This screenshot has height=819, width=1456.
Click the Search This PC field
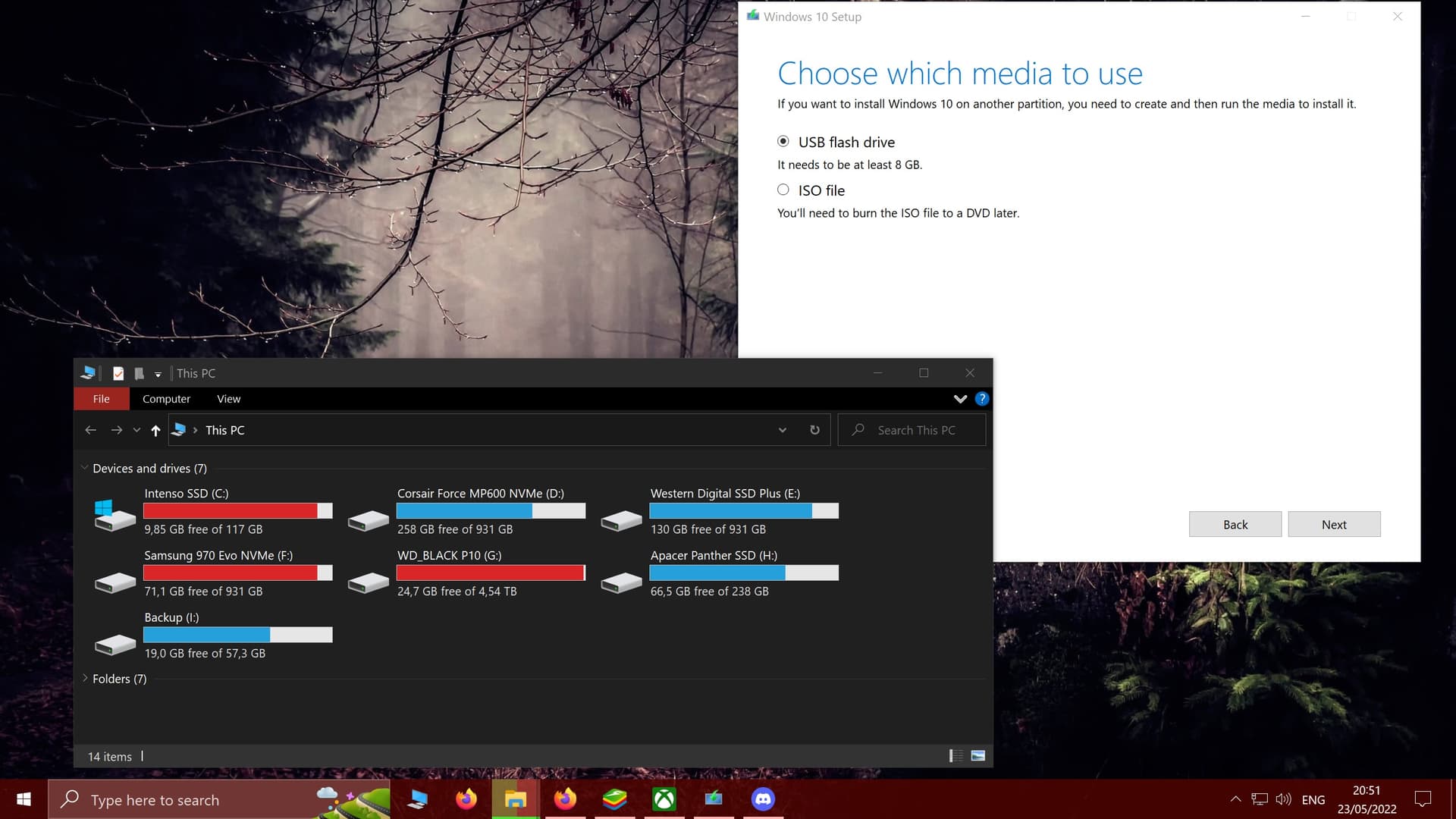[x=916, y=430]
